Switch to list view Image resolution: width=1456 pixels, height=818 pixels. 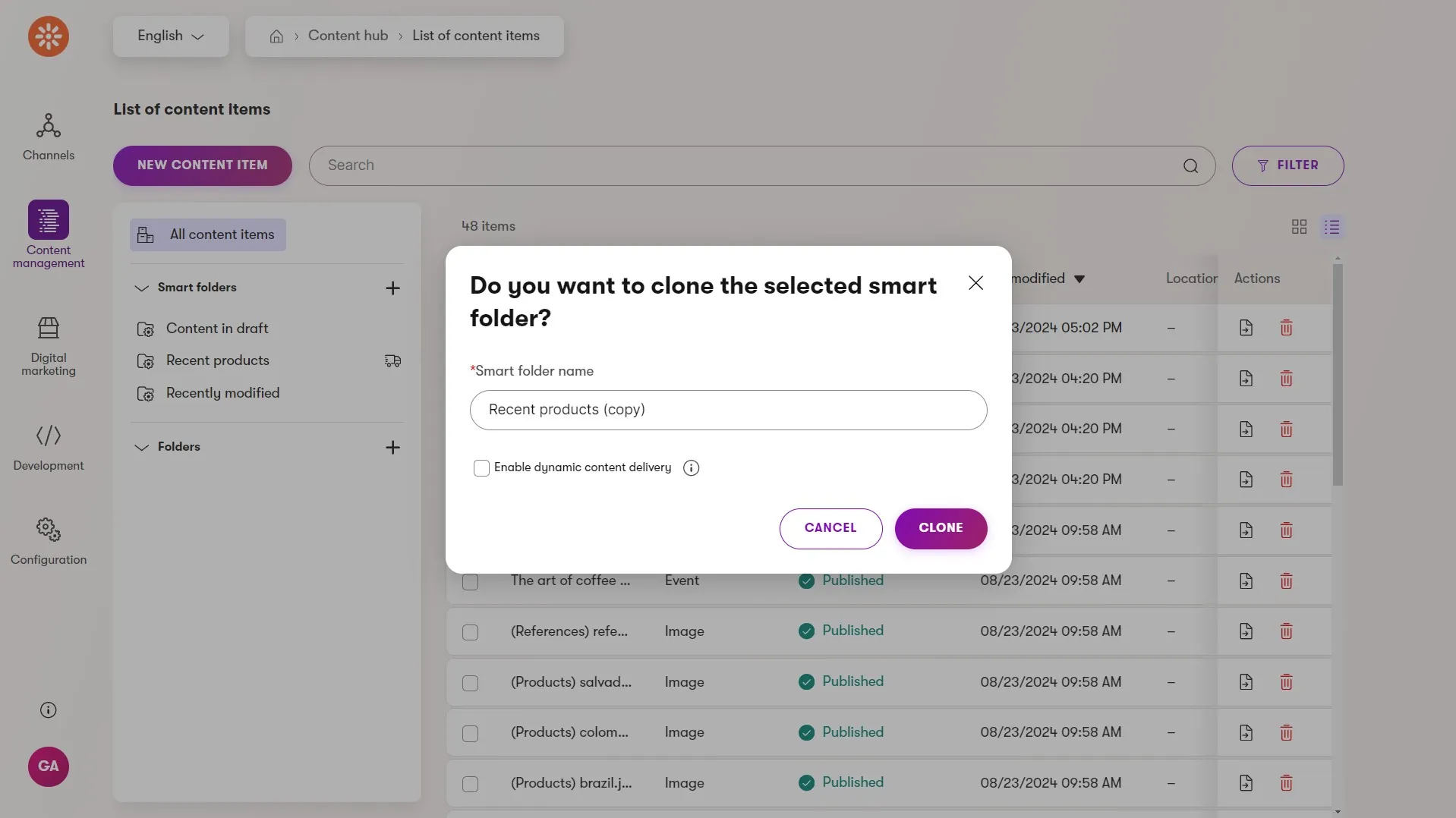point(1332,227)
